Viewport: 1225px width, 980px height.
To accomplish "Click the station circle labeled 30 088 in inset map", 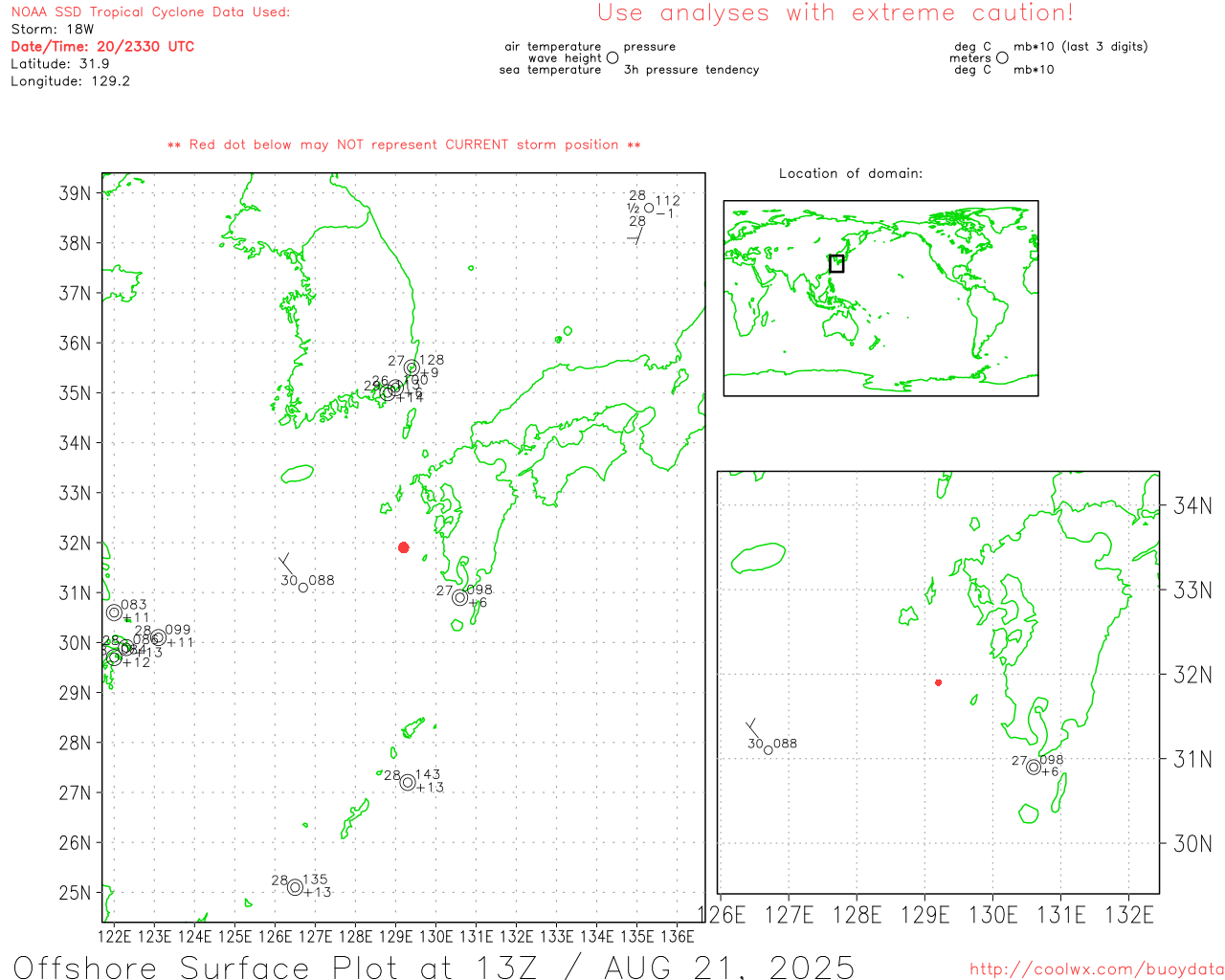I will [x=768, y=750].
